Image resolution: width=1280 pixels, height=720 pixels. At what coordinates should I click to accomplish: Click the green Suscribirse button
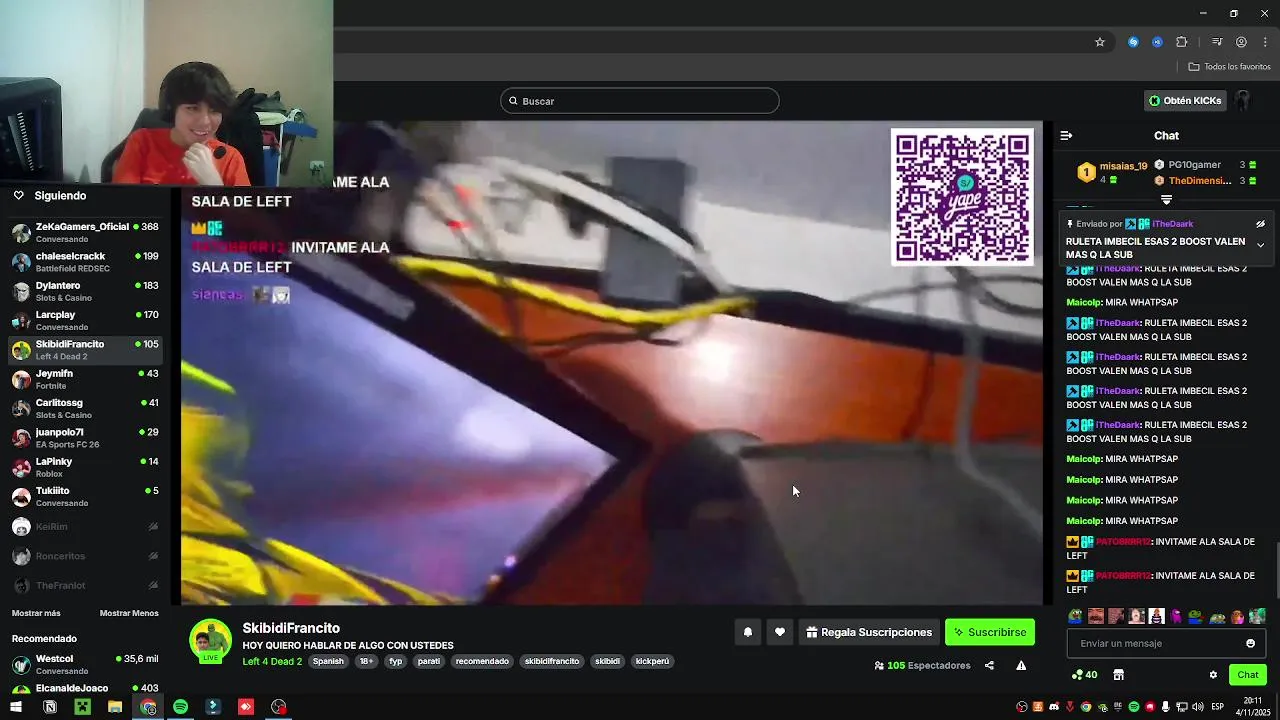(x=990, y=632)
